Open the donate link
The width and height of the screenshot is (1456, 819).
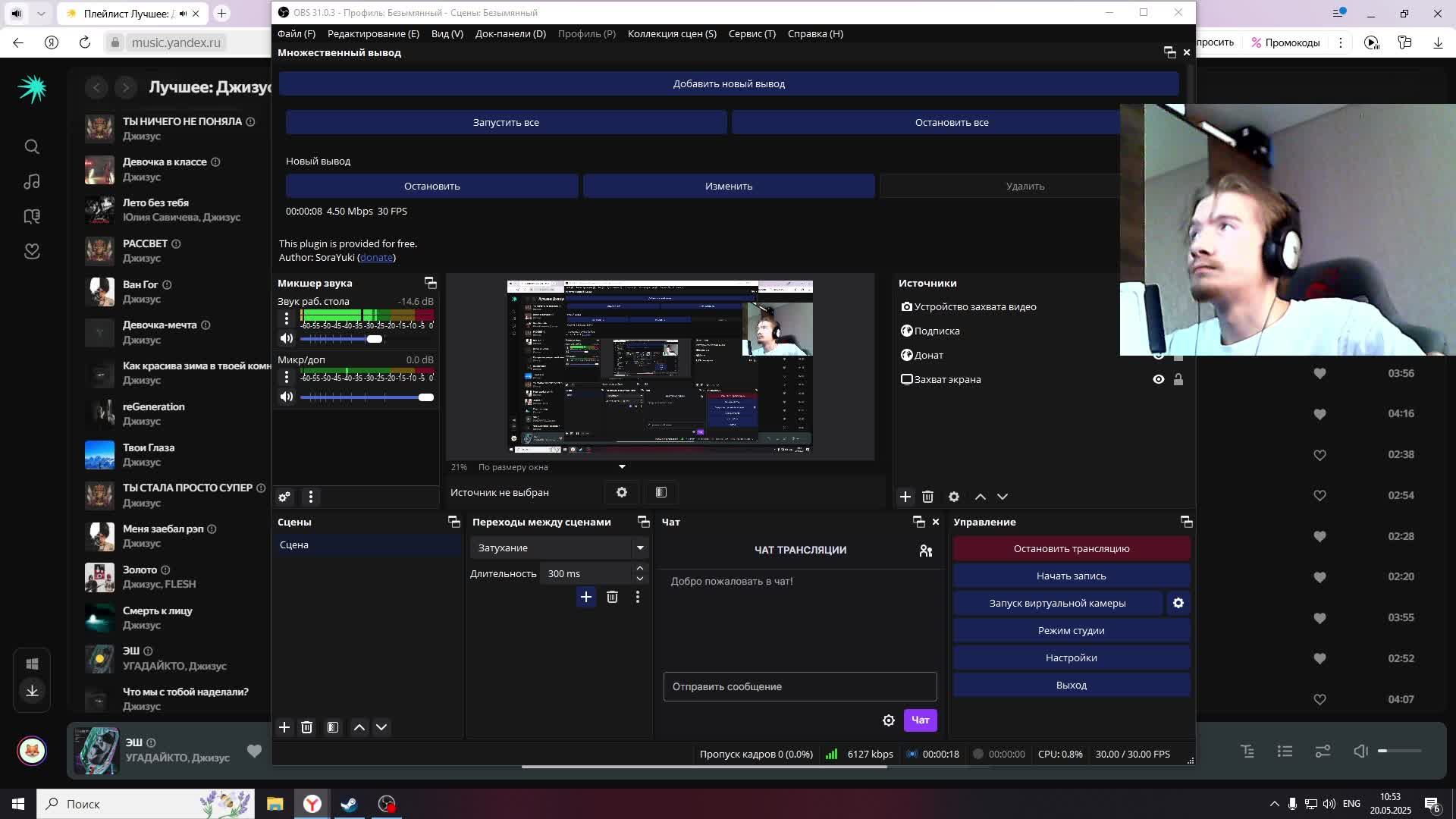tap(376, 258)
